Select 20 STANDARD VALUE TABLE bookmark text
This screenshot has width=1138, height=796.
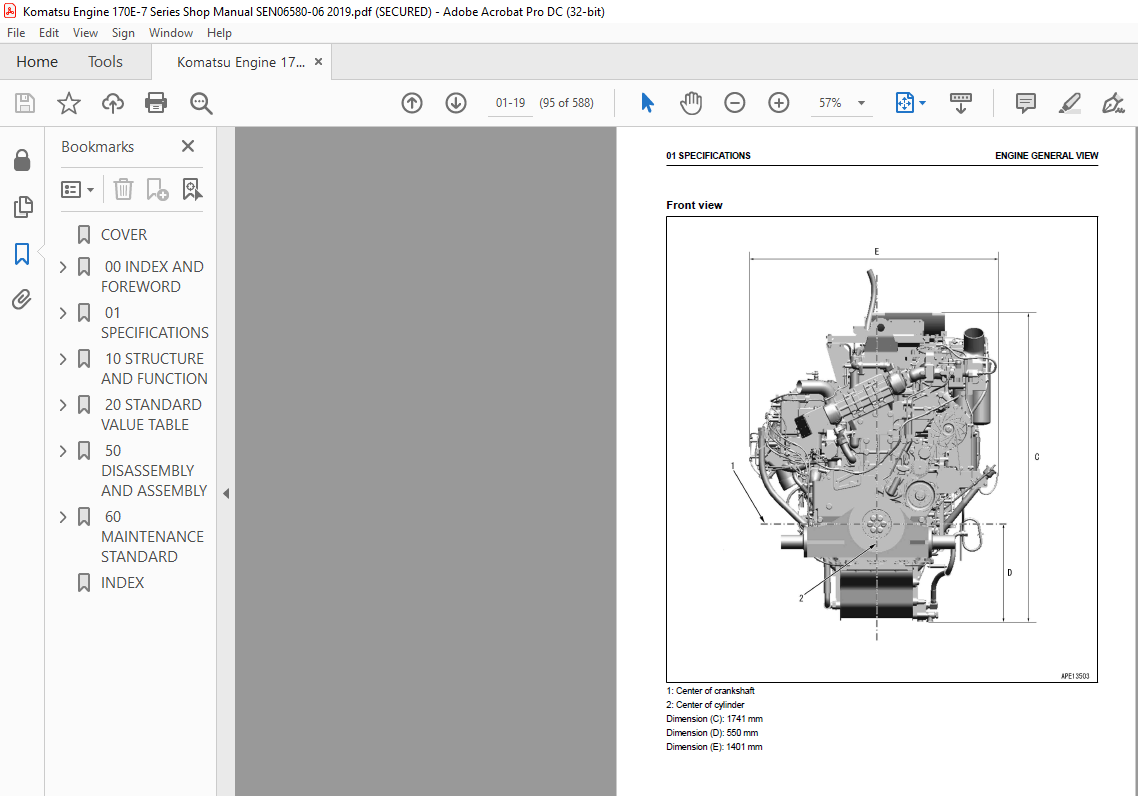151,414
